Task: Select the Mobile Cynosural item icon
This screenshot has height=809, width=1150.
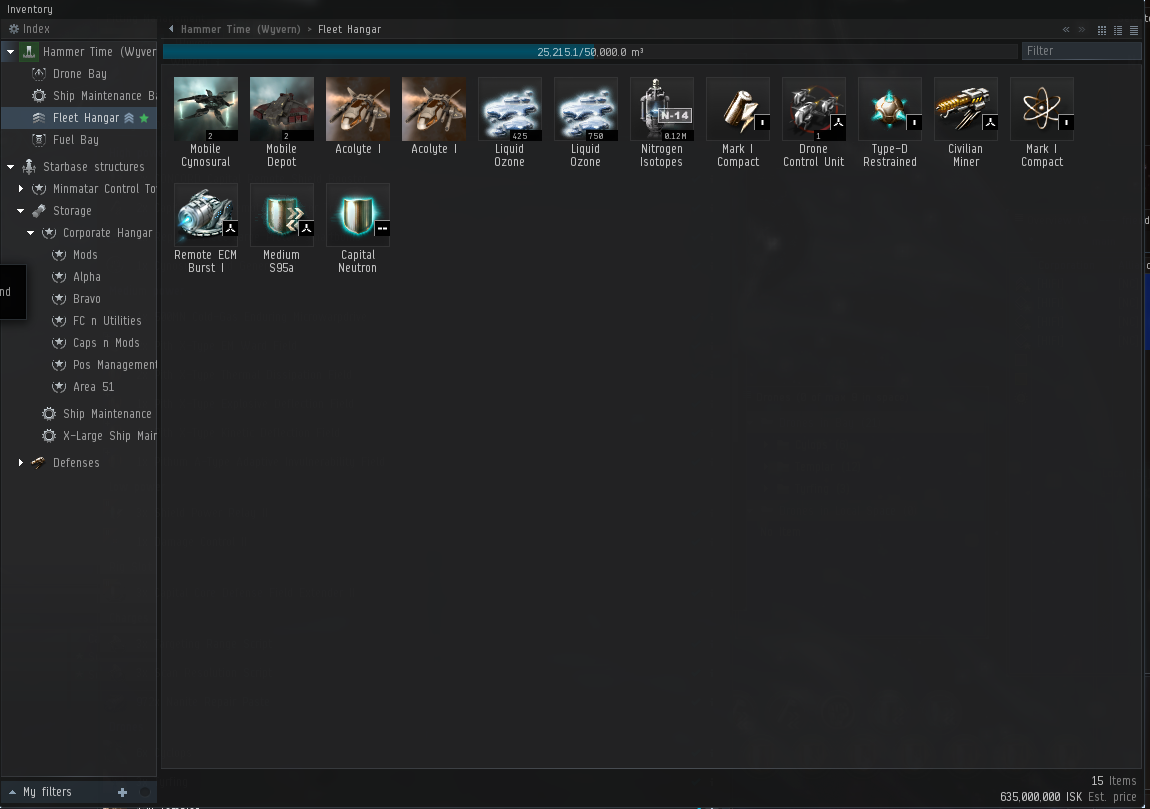Action: click(x=205, y=109)
